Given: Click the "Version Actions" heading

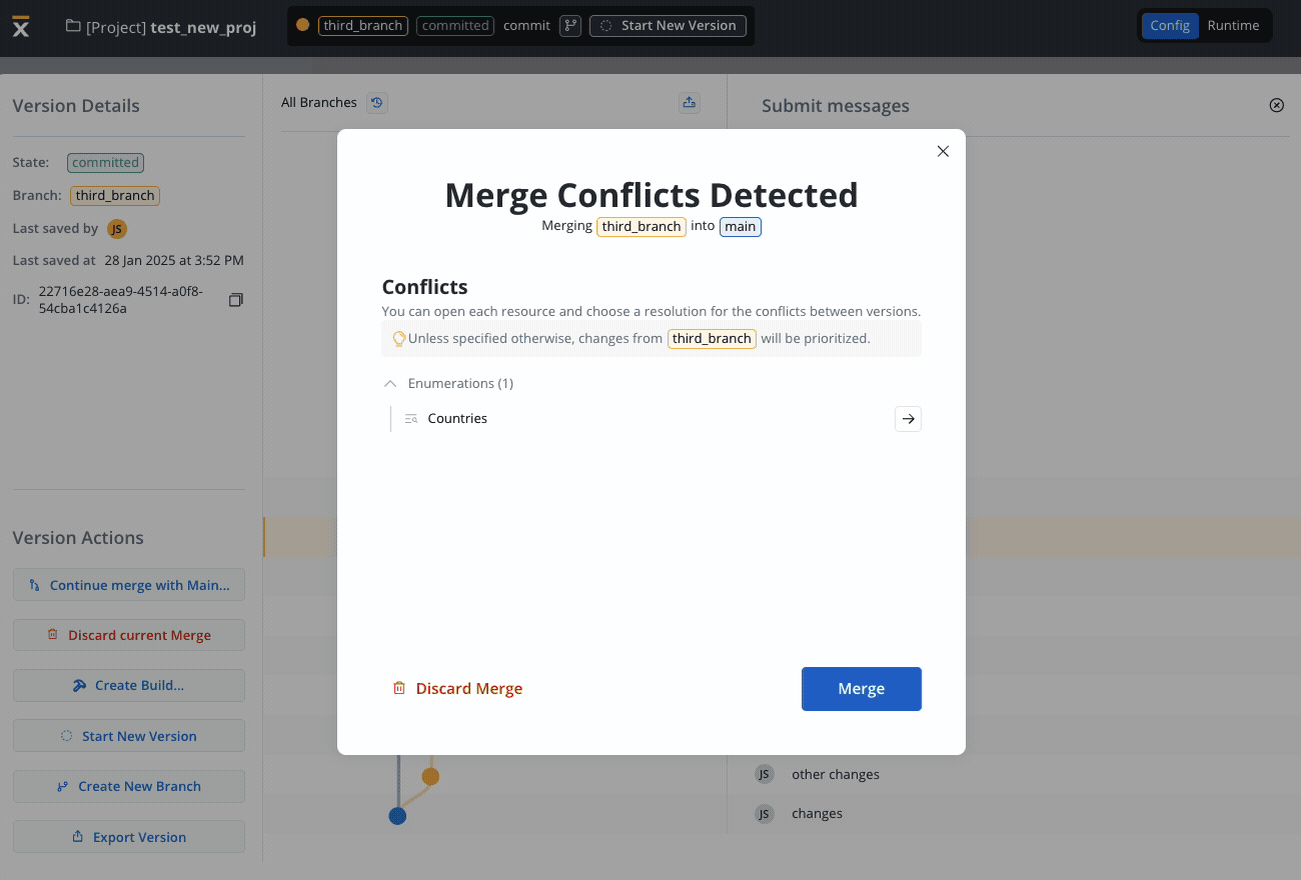Looking at the screenshot, I should [78, 538].
